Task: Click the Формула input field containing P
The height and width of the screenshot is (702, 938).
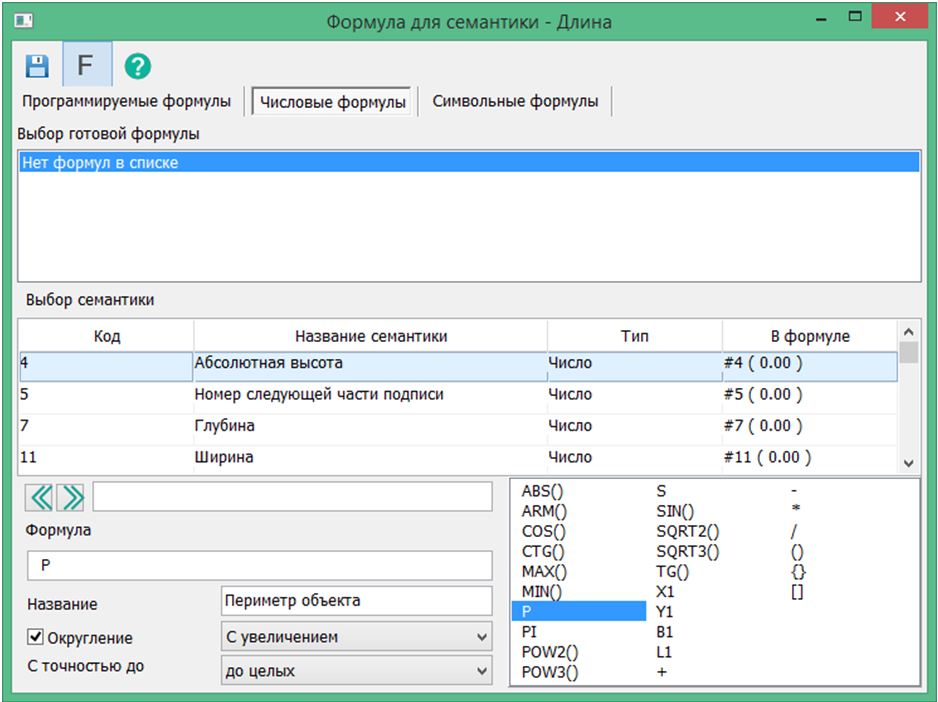Action: (259, 566)
